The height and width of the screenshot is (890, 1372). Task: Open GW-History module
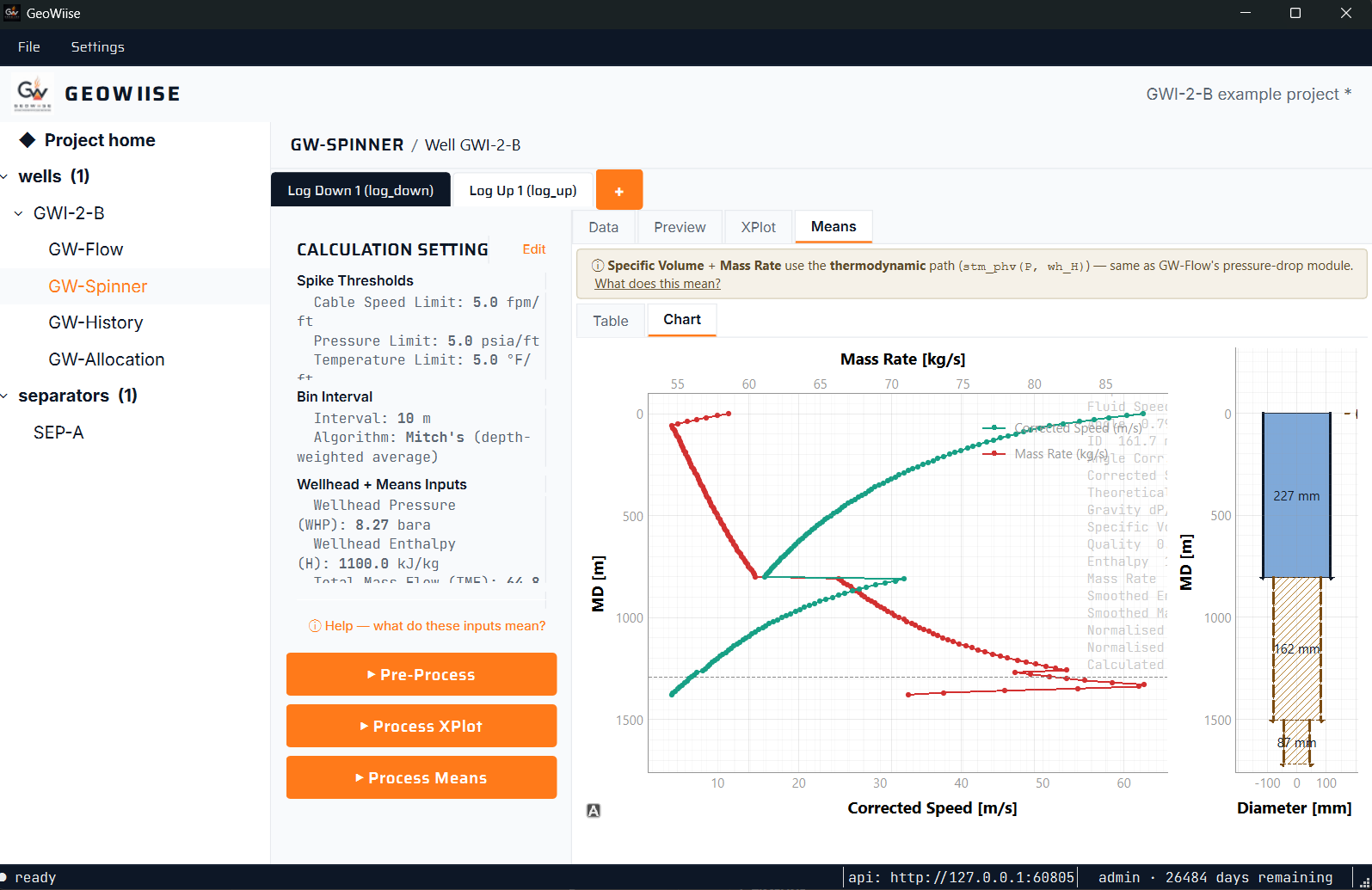96,322
